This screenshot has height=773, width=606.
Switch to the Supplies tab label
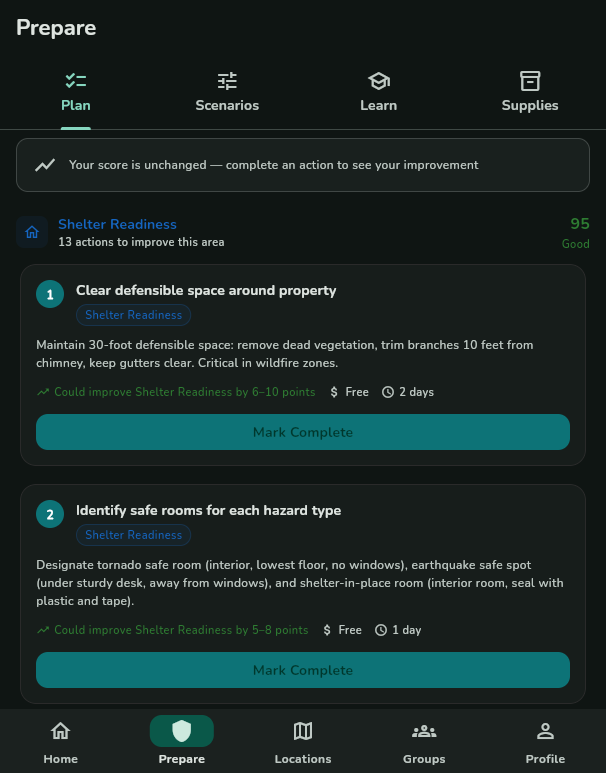(x=530, y=105)
